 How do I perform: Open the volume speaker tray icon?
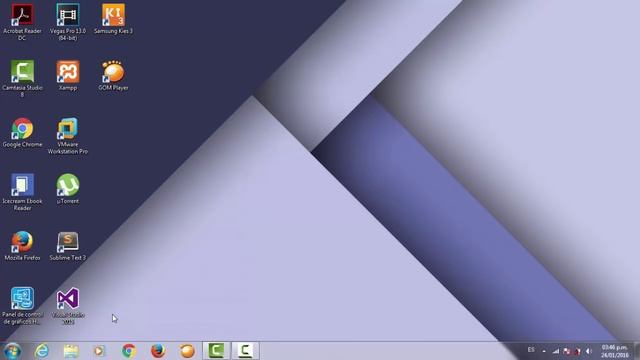click(589, 351)
